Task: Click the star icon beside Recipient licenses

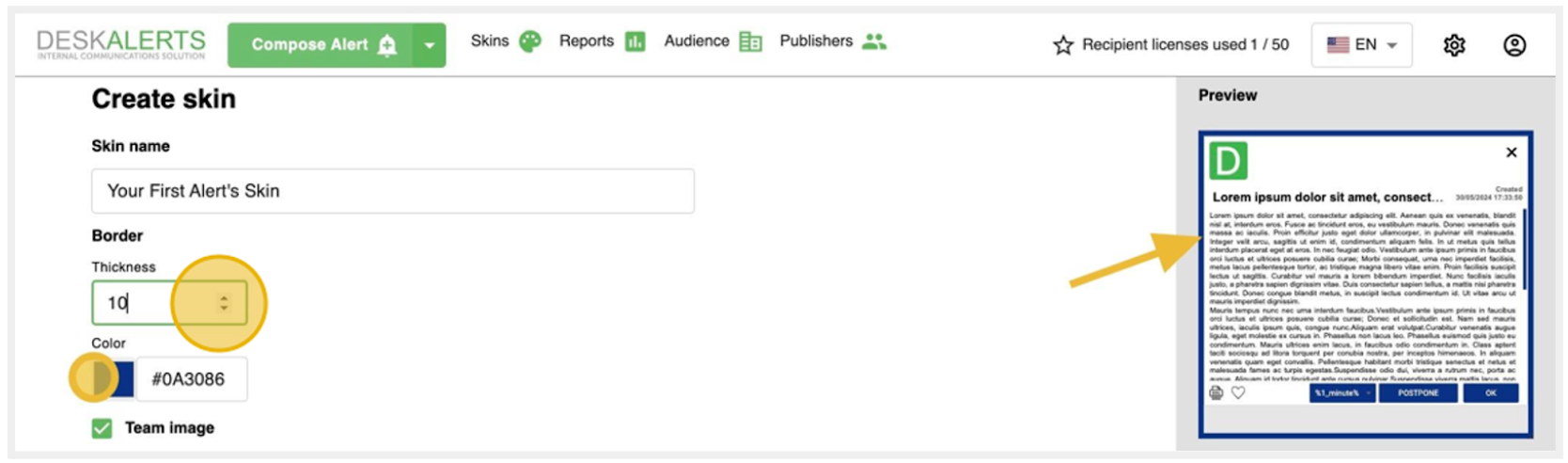Action: (1063, 45)
